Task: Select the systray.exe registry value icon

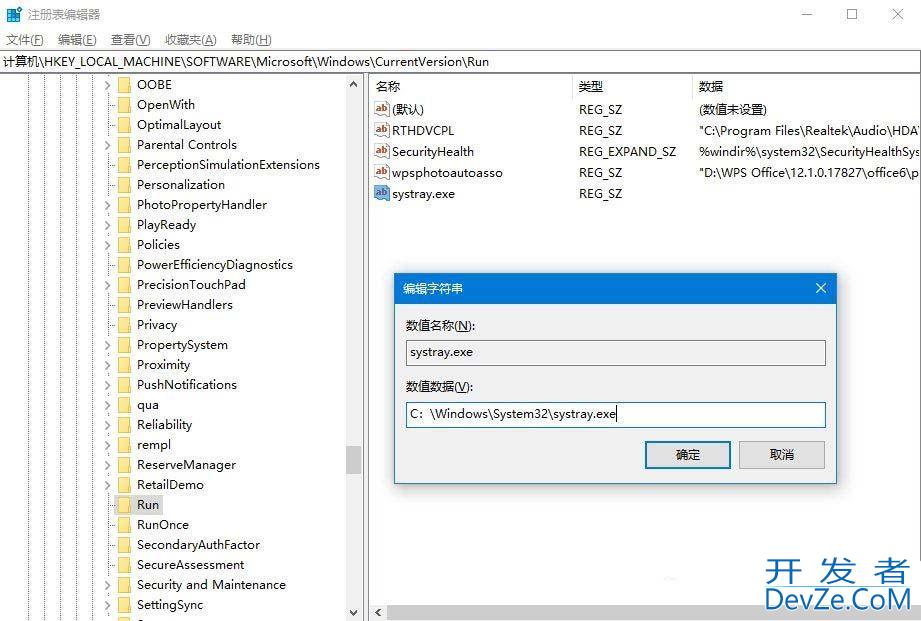Action: point(381,193)
